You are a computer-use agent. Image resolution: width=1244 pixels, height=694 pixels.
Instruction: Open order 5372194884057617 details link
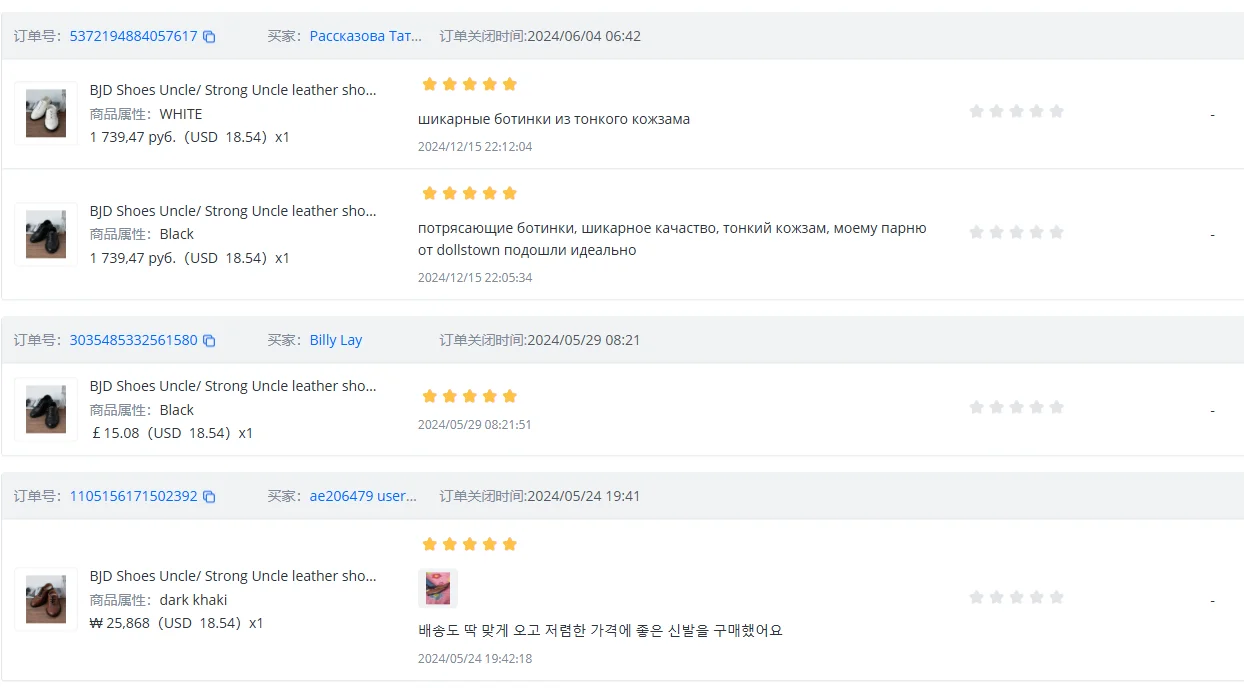point(133,36)
